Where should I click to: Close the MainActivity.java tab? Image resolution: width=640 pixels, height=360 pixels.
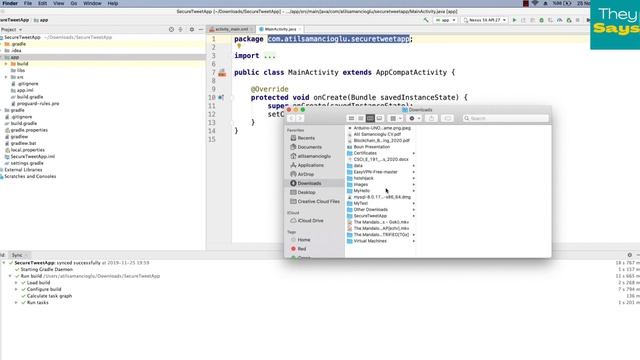pos(300,29)
